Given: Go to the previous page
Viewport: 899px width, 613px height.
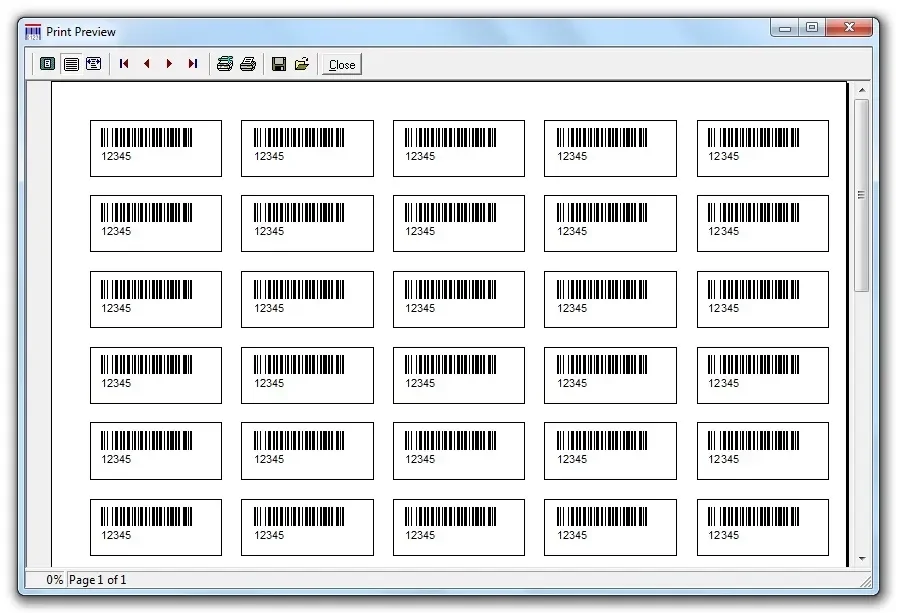Looking at the screenshot, I should 147,64.
